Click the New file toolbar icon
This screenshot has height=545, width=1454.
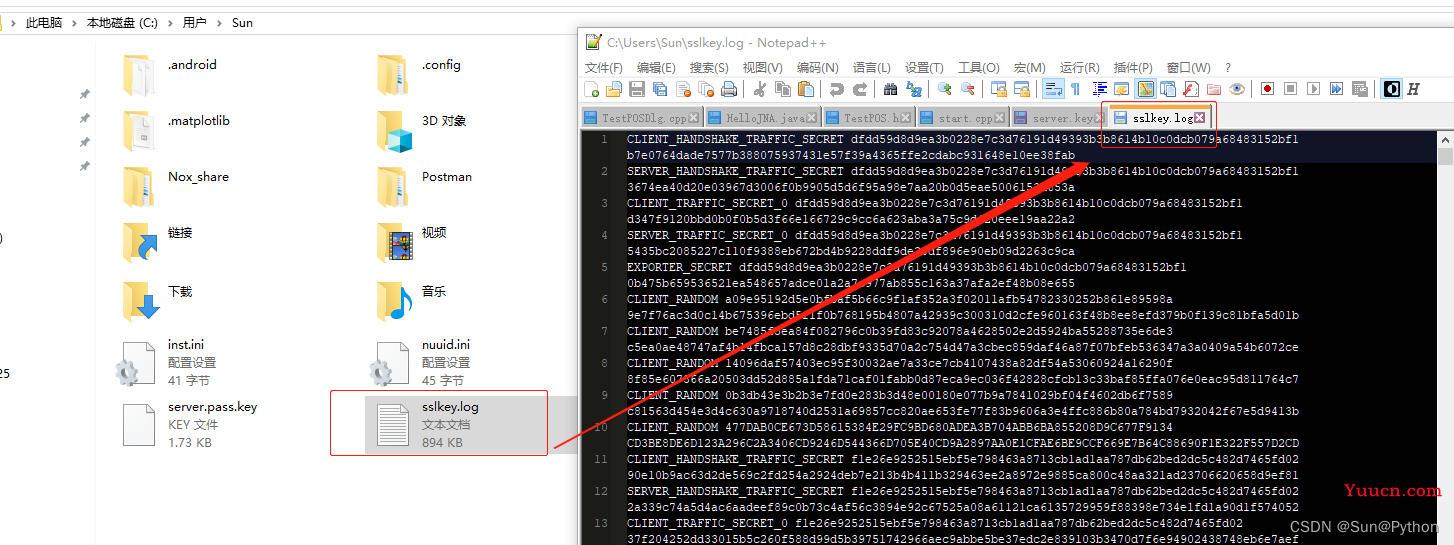[x=592, y=89]
